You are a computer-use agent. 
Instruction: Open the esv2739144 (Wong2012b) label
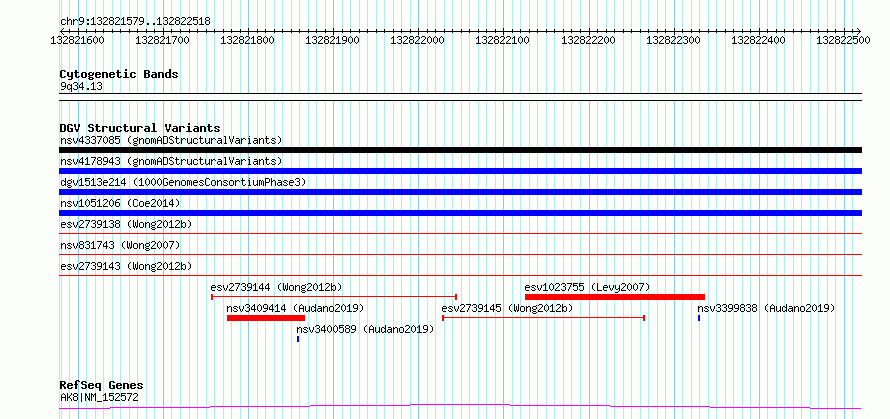(276, 287)
